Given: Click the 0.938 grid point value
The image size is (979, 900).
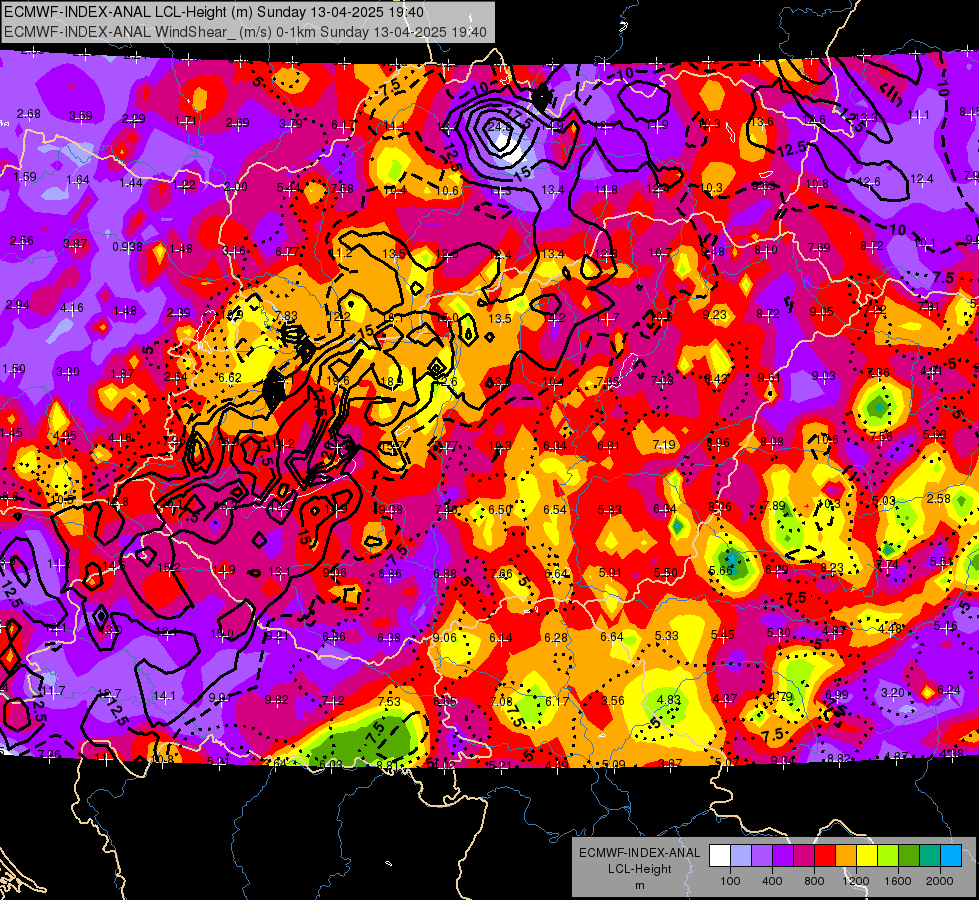Looking at the screenshot, I should click(127, 247).
